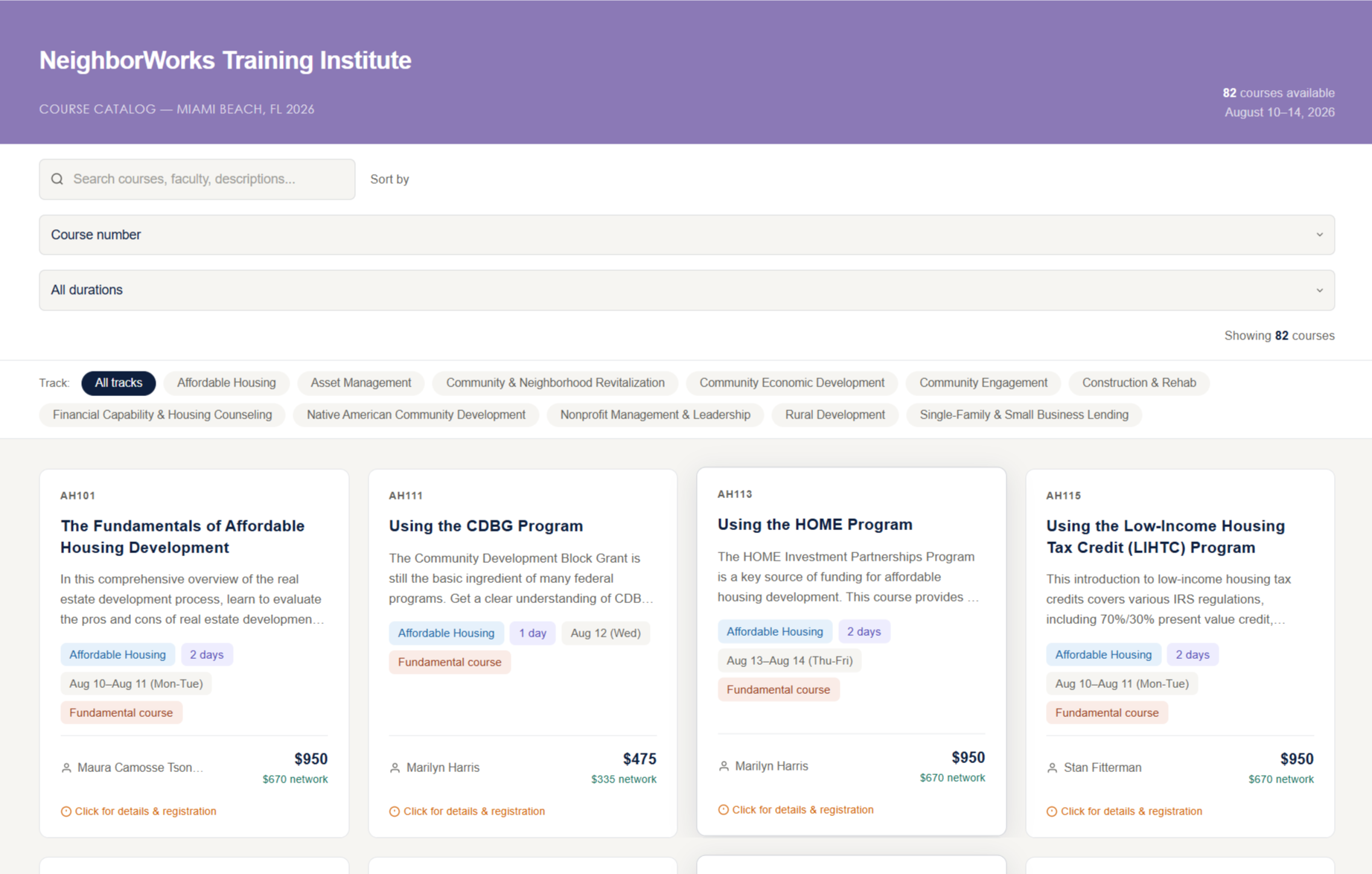Viewport: 1372px width, 874px height.
Task: Filter by Rural Development track
Action: 835,415
